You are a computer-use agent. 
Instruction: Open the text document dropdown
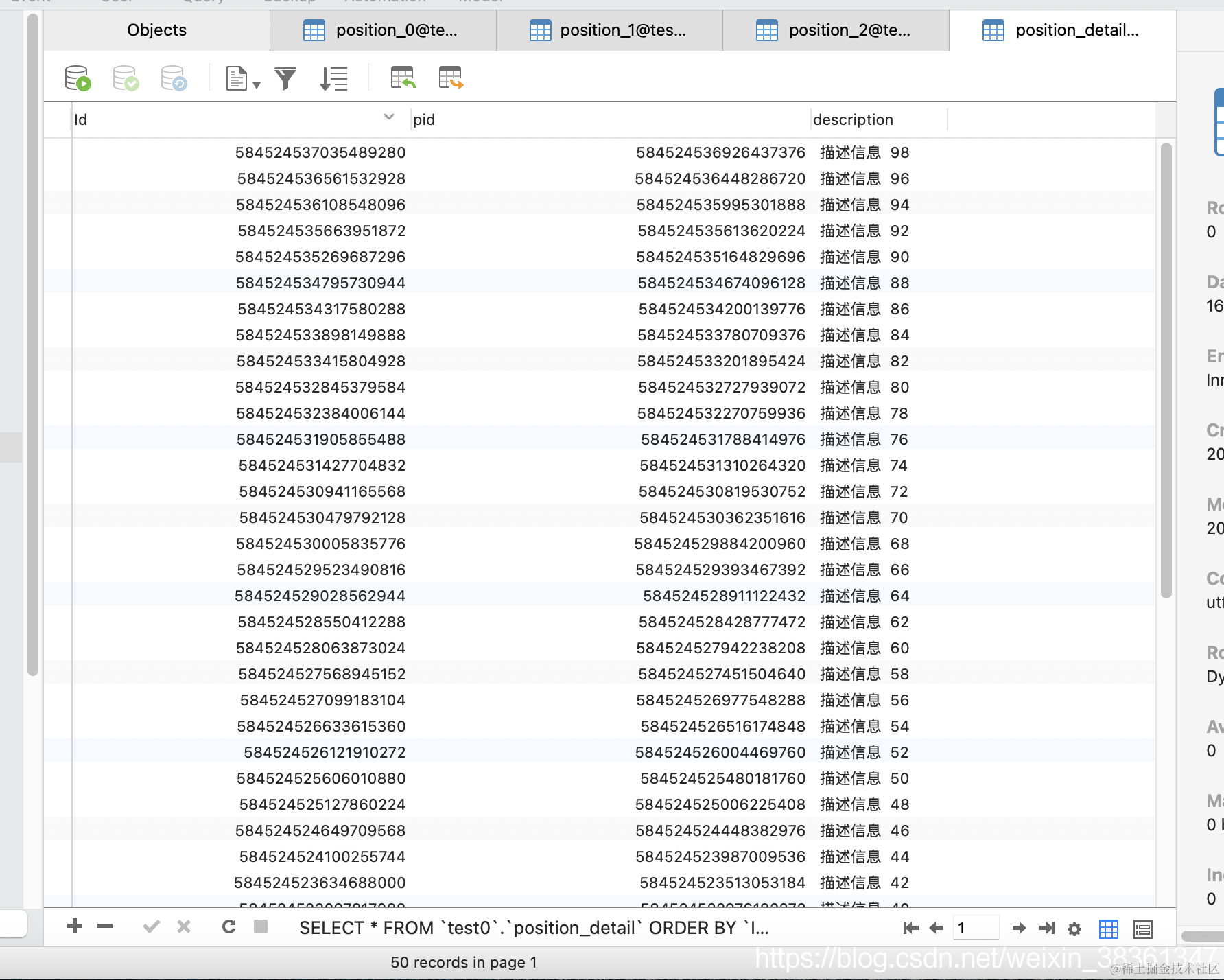(x=243, y=78)
